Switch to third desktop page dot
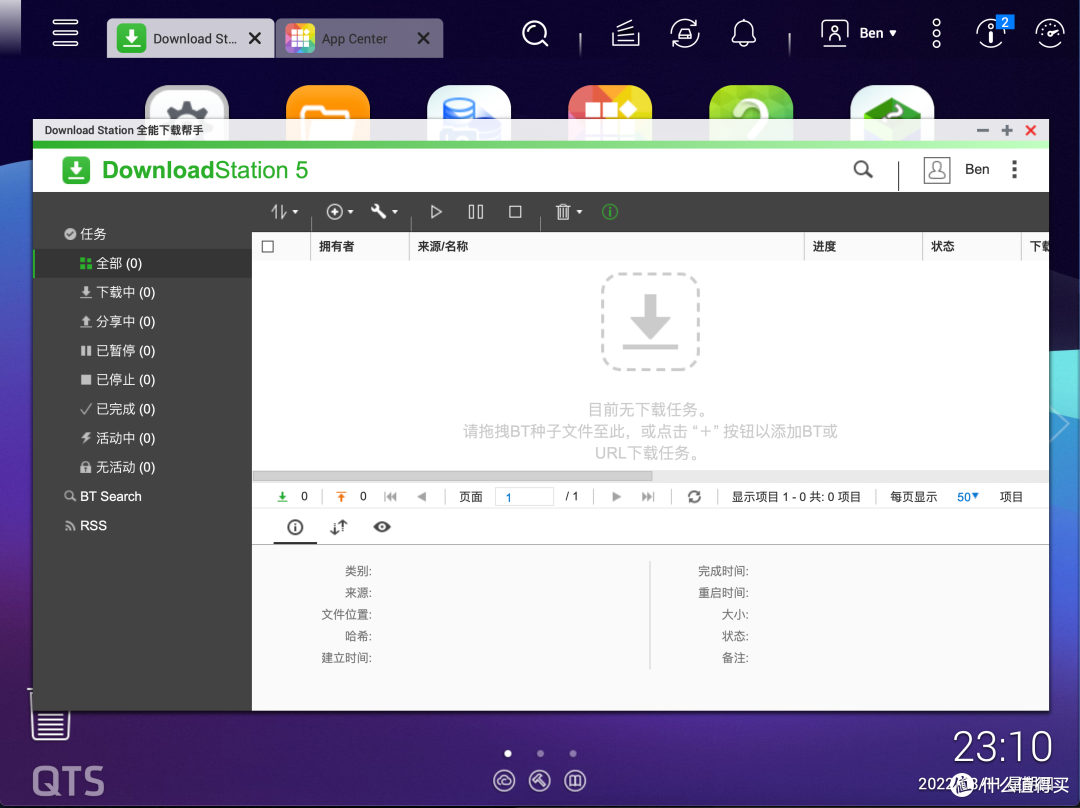The image size is (1080, 808). [573, 754]
